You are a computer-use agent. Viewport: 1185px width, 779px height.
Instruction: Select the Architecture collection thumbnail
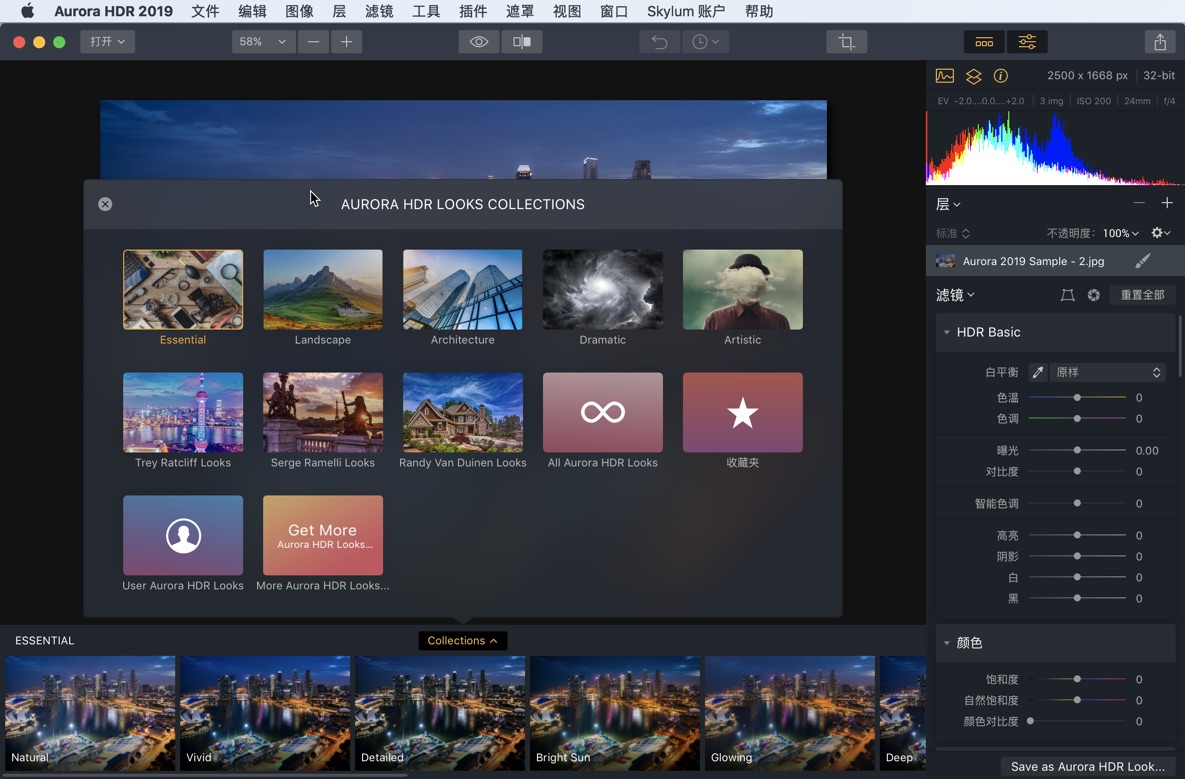coord(463,289)
